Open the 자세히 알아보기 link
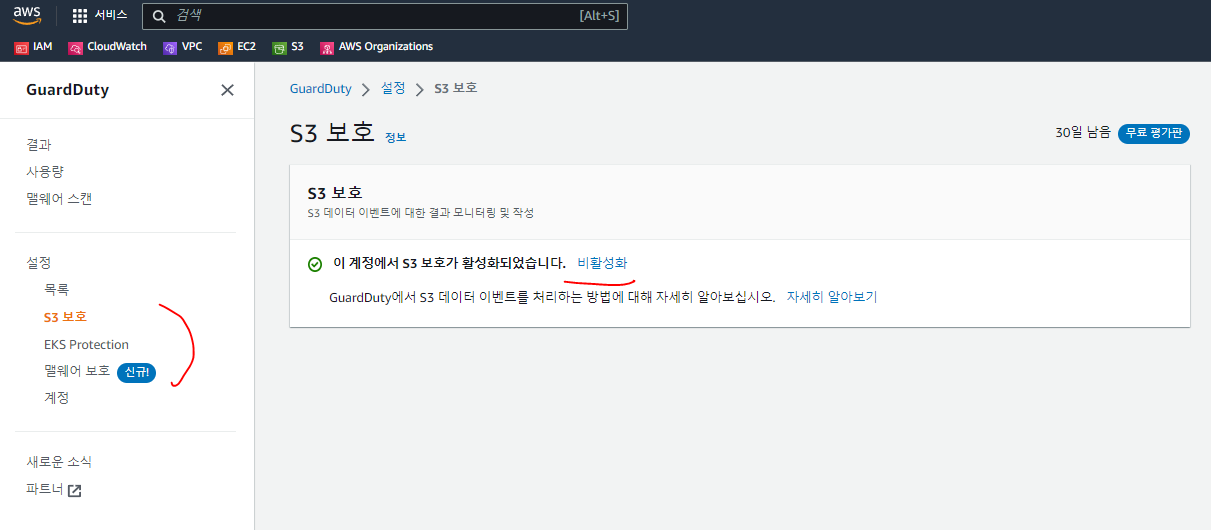Viewport: 1211px width, 530px height. (832, 297)
